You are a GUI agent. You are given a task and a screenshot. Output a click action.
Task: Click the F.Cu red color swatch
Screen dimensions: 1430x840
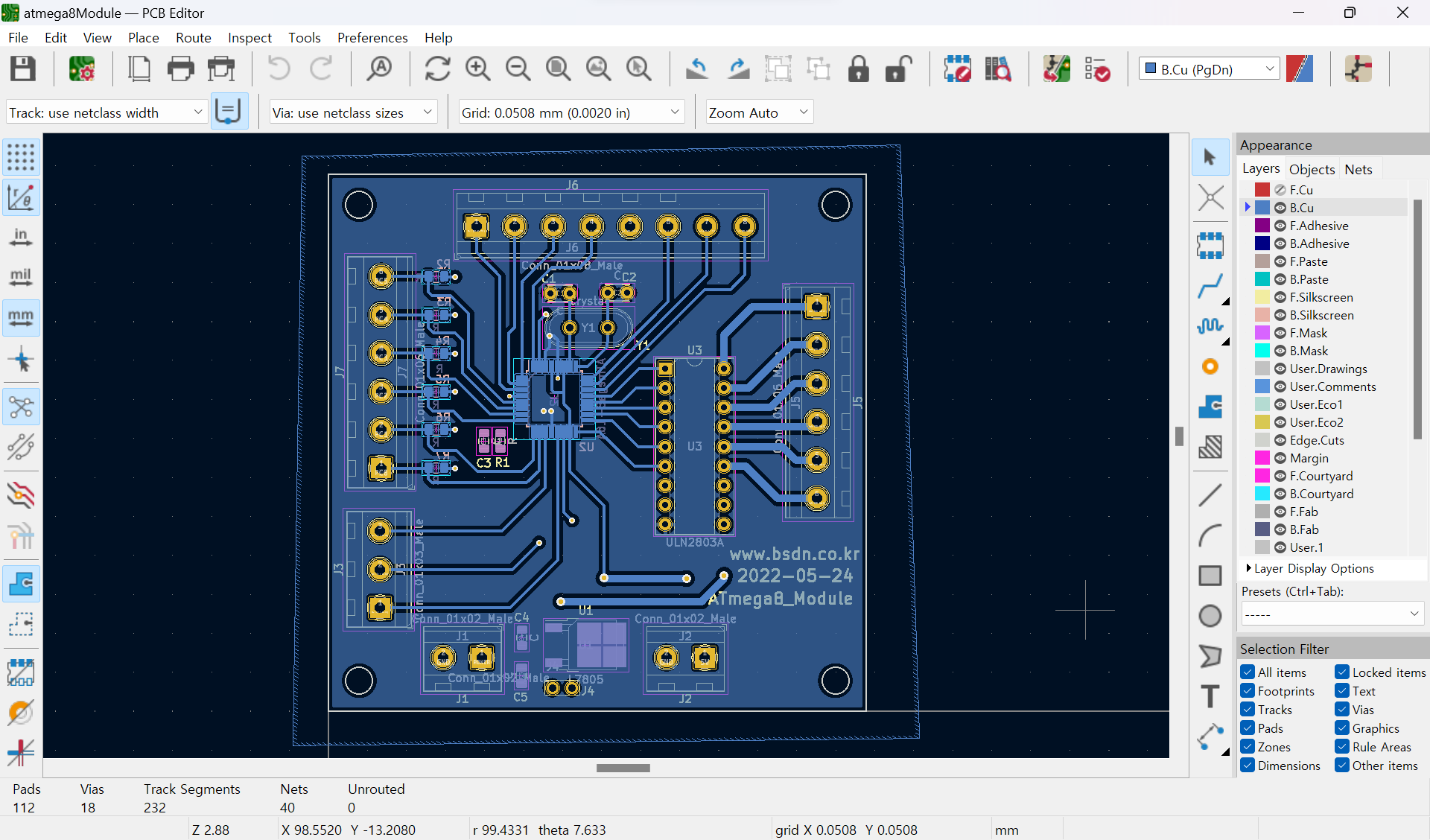tap(1262, 190)
